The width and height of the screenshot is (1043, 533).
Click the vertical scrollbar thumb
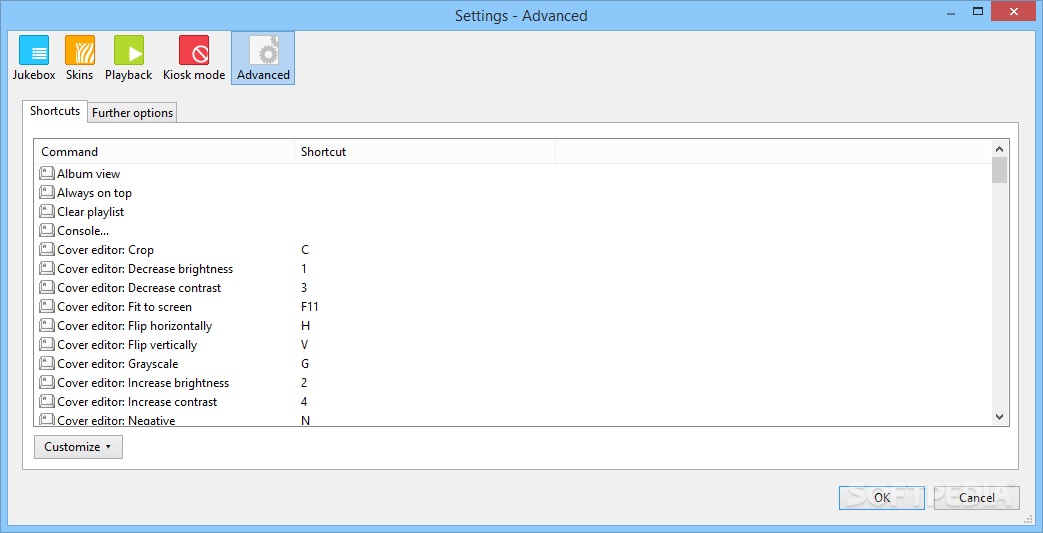coord(1000,170)
